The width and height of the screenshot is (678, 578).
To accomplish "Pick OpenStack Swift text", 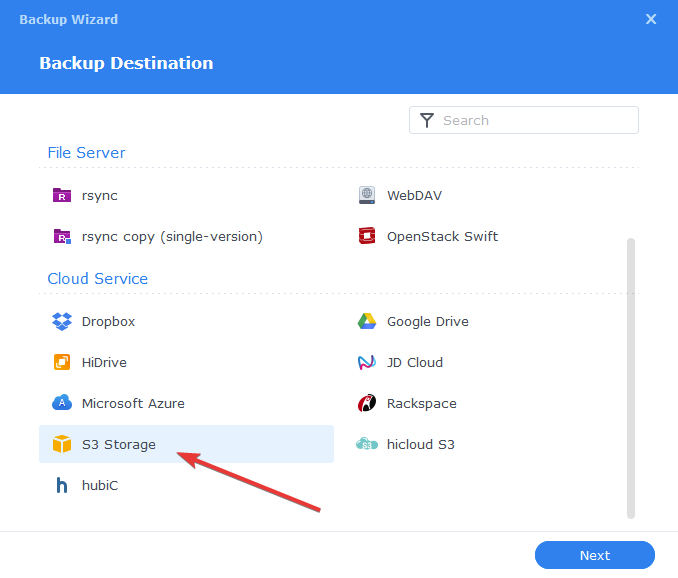I will click(x=442, y=236).
